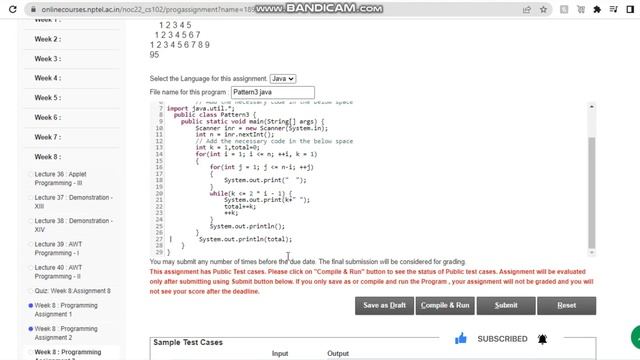640x360 pixels.
Task: Click the browser address bar URL
Action: (148, 9)
